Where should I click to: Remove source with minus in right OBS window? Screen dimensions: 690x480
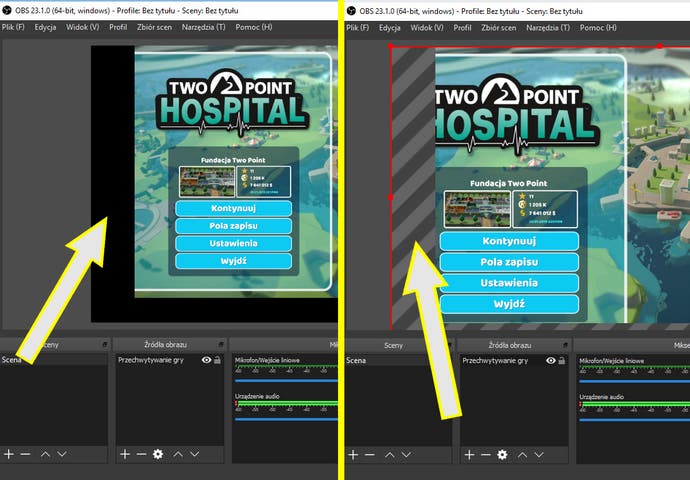coord(486,454)
